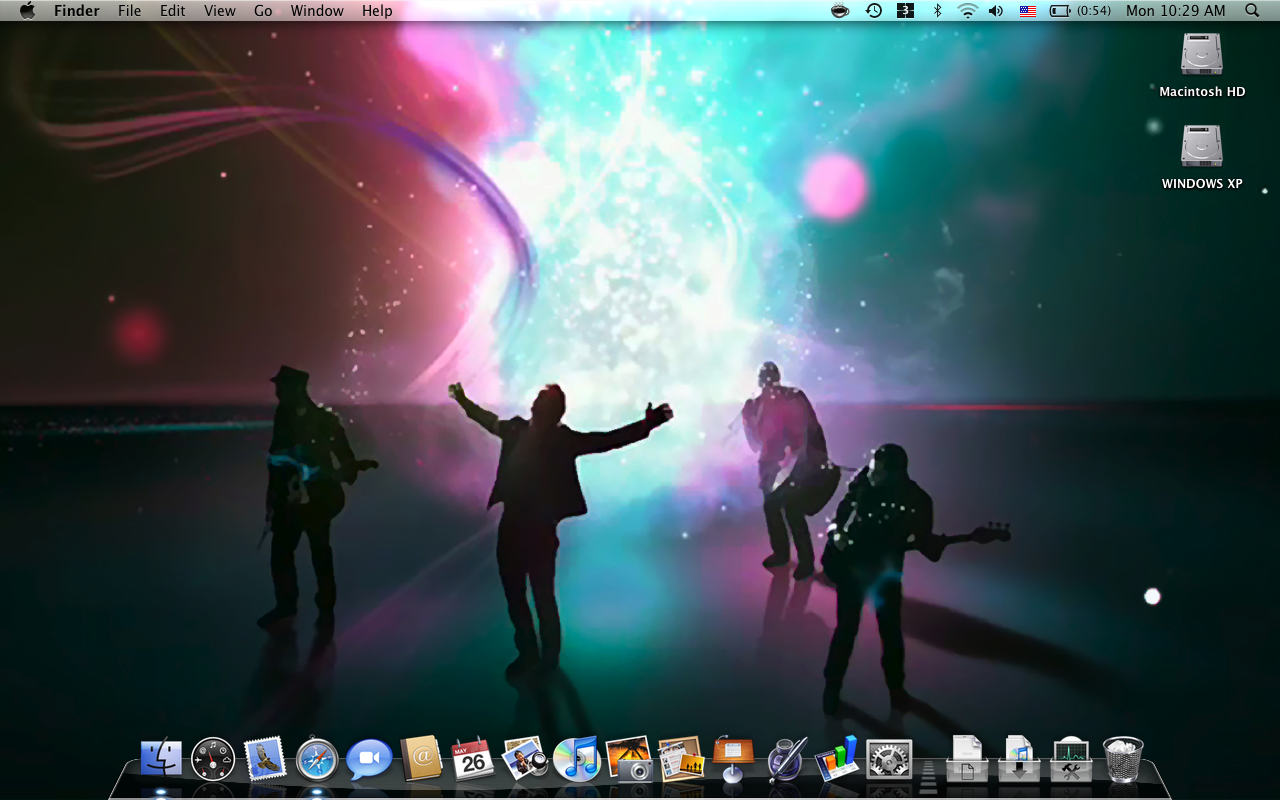Open System Preferences gear icon
1280x800 pixels.
889,760
